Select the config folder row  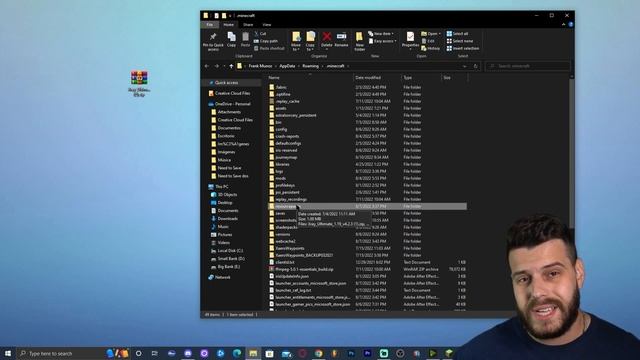(x=367, y=129)
